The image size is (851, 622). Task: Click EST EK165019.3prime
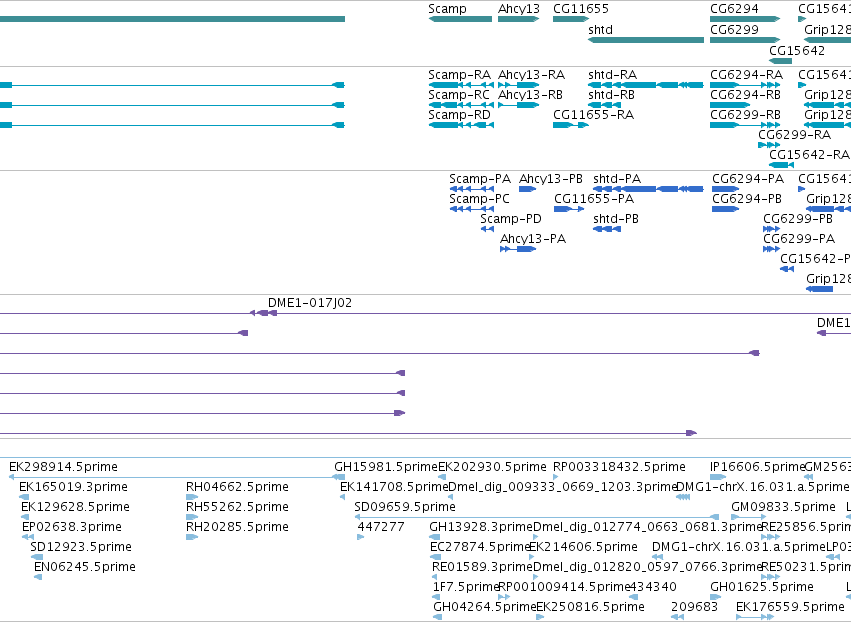click(x=24, y=497)
